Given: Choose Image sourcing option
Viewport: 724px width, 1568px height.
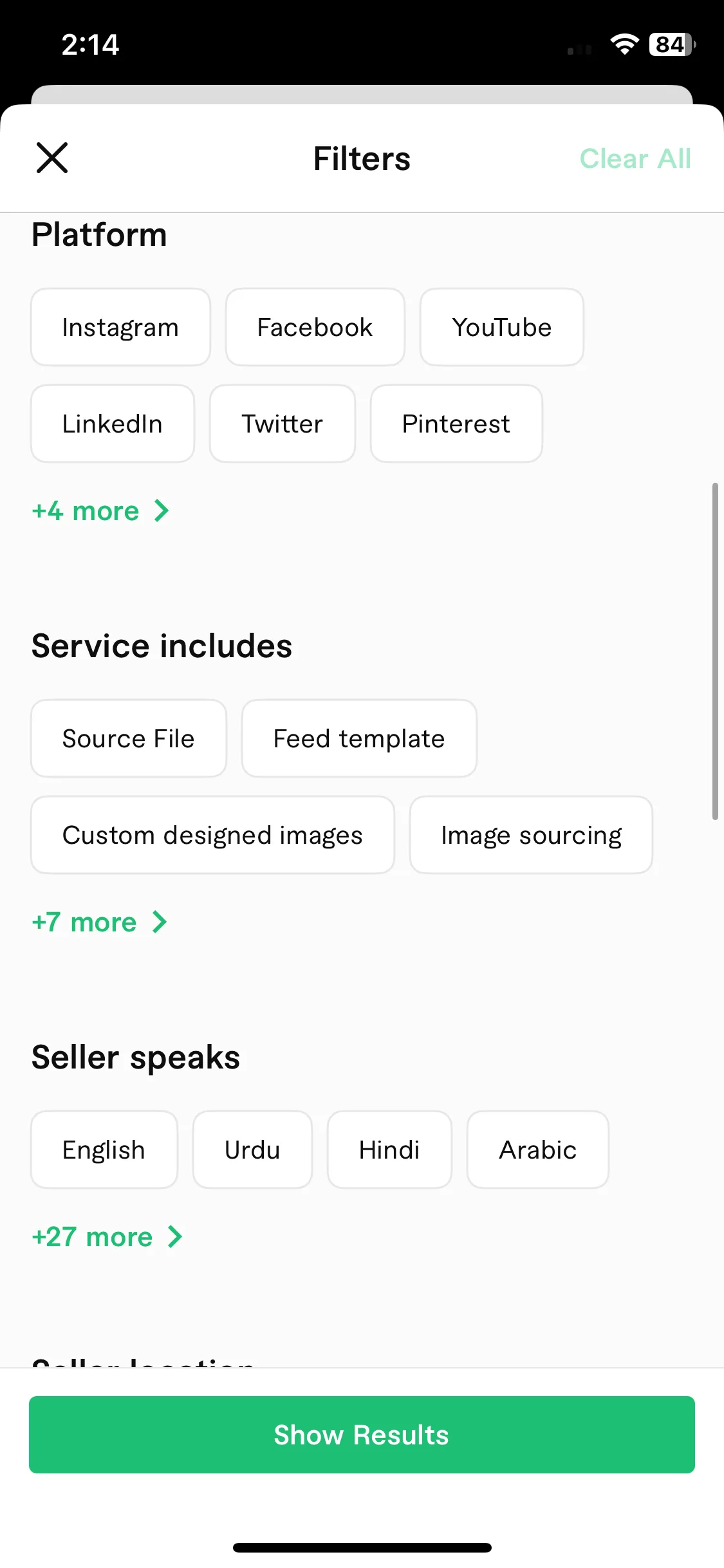Looking at the screenshot, I should 532,835.
